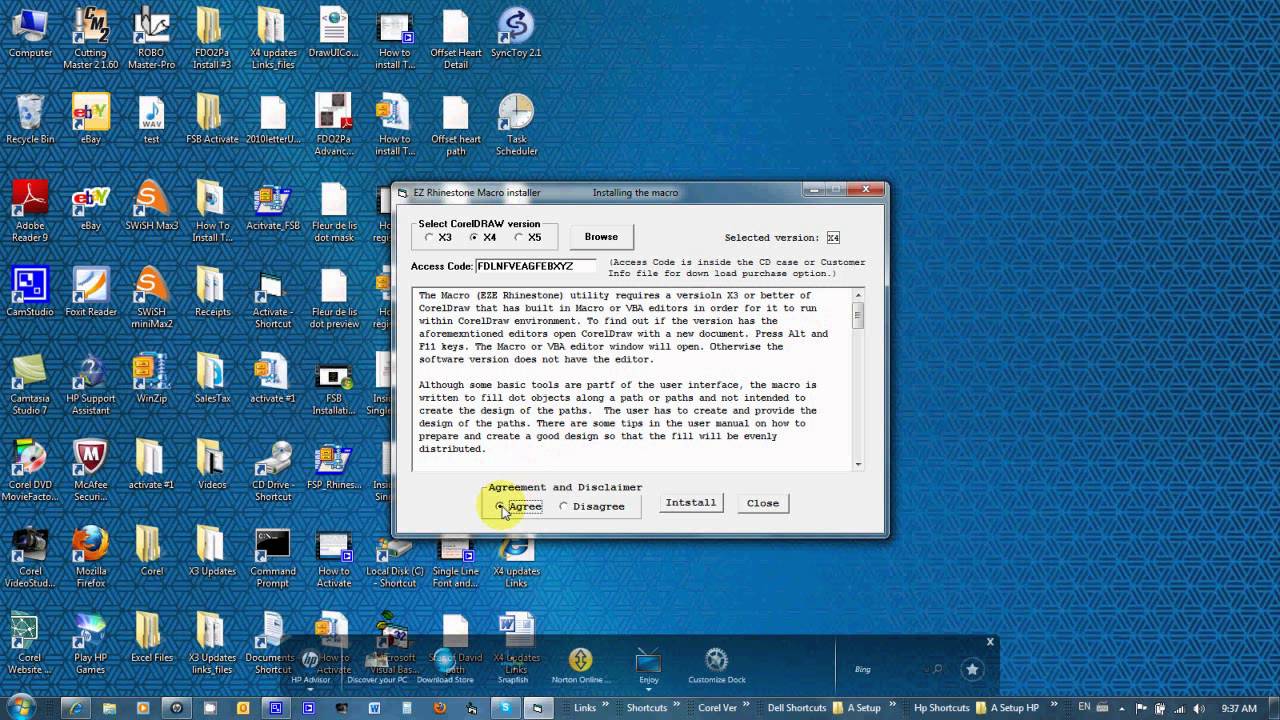Open the HP Support Assistant icon
The image size is (1280, 720).
tap(91, 384)
